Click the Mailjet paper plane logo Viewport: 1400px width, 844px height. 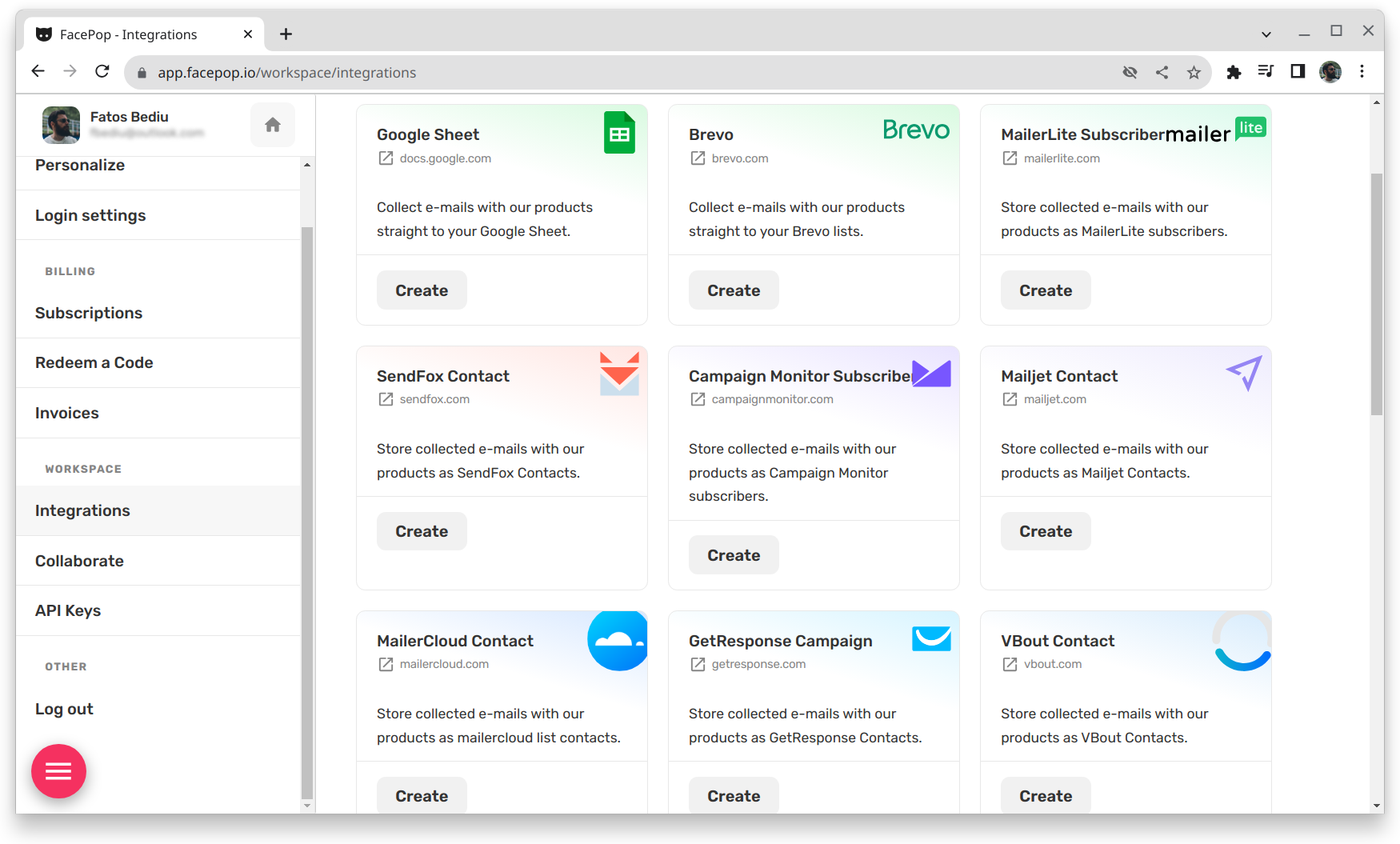[x=1244, y=373]
